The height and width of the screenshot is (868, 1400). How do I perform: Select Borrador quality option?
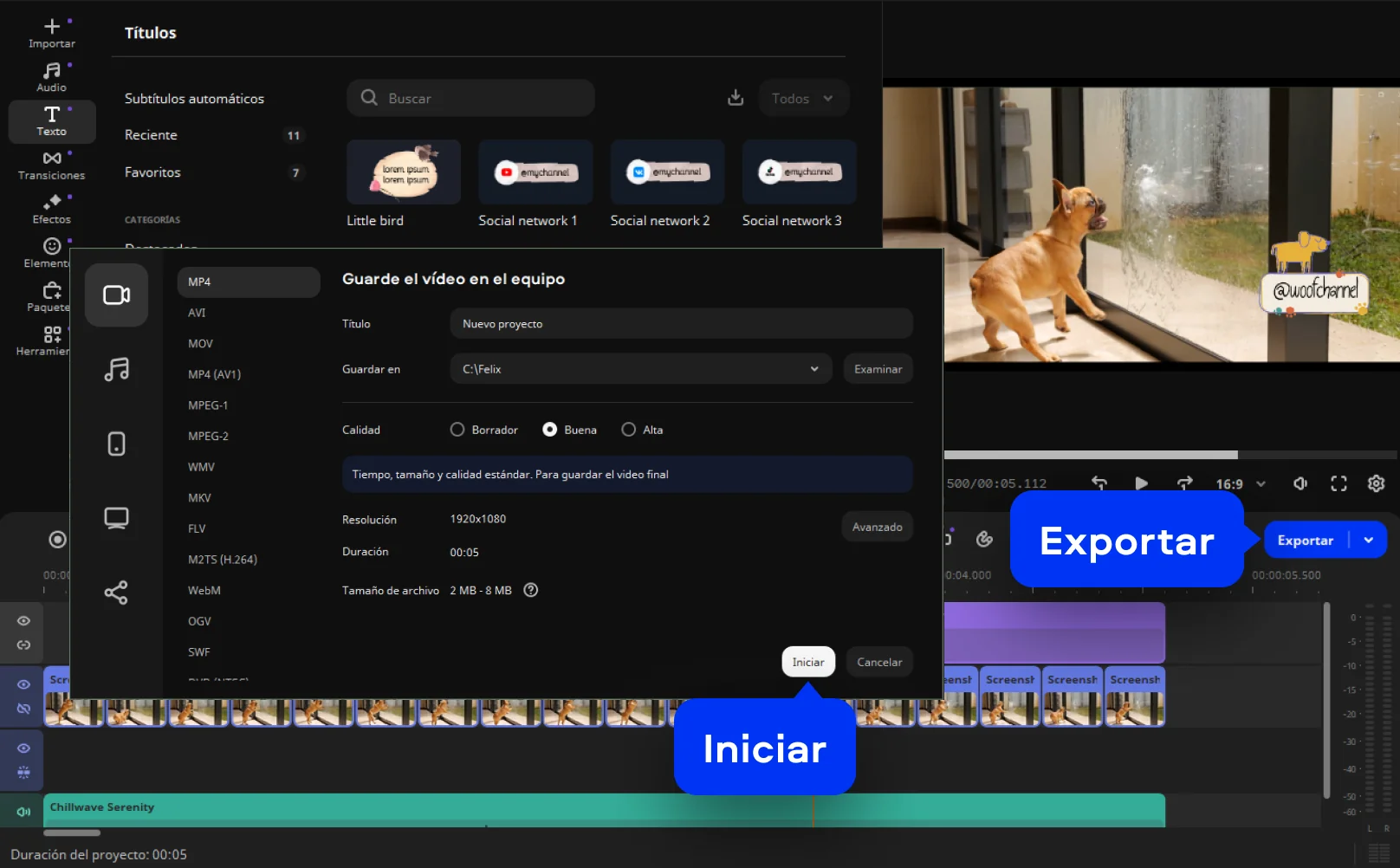pos(457,430)
